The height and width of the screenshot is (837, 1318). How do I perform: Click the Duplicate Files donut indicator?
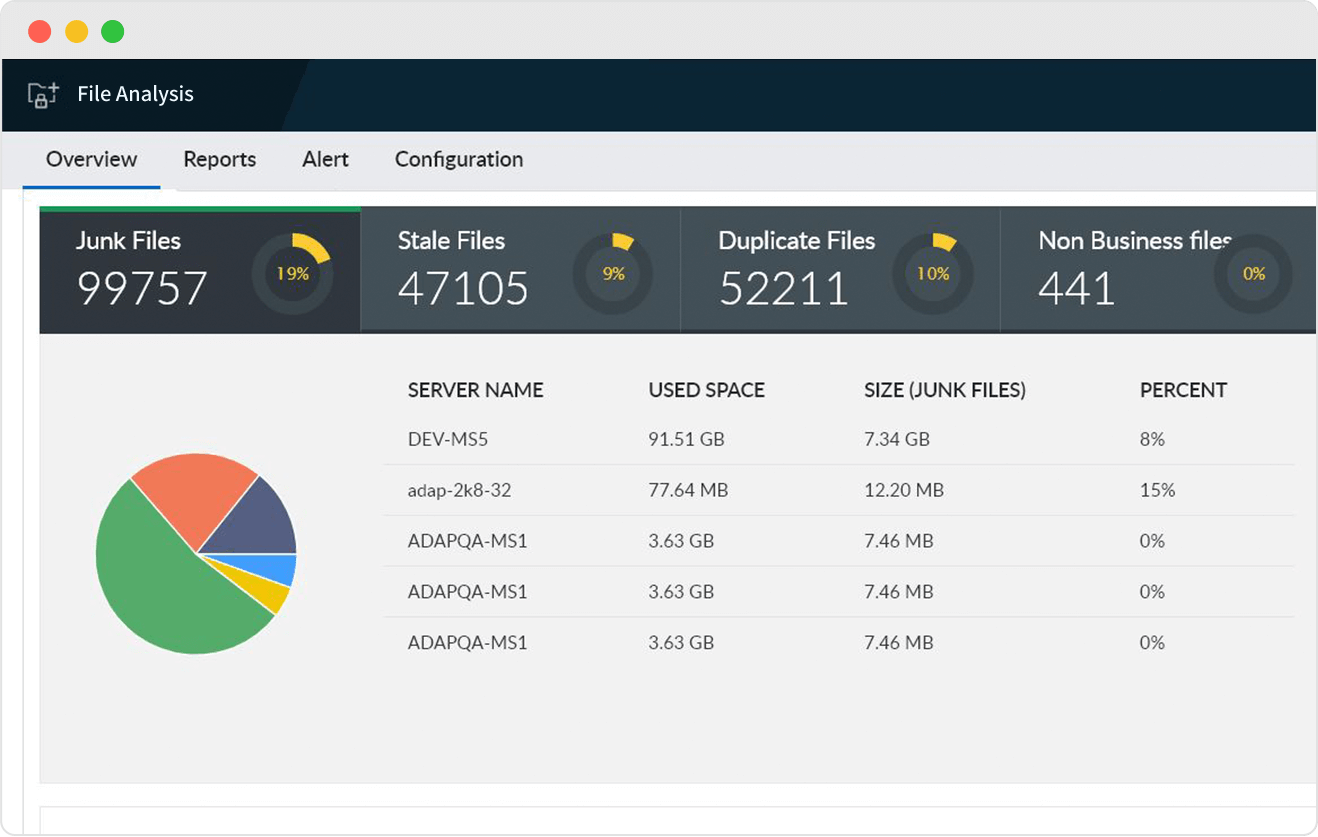click(931, 271)
